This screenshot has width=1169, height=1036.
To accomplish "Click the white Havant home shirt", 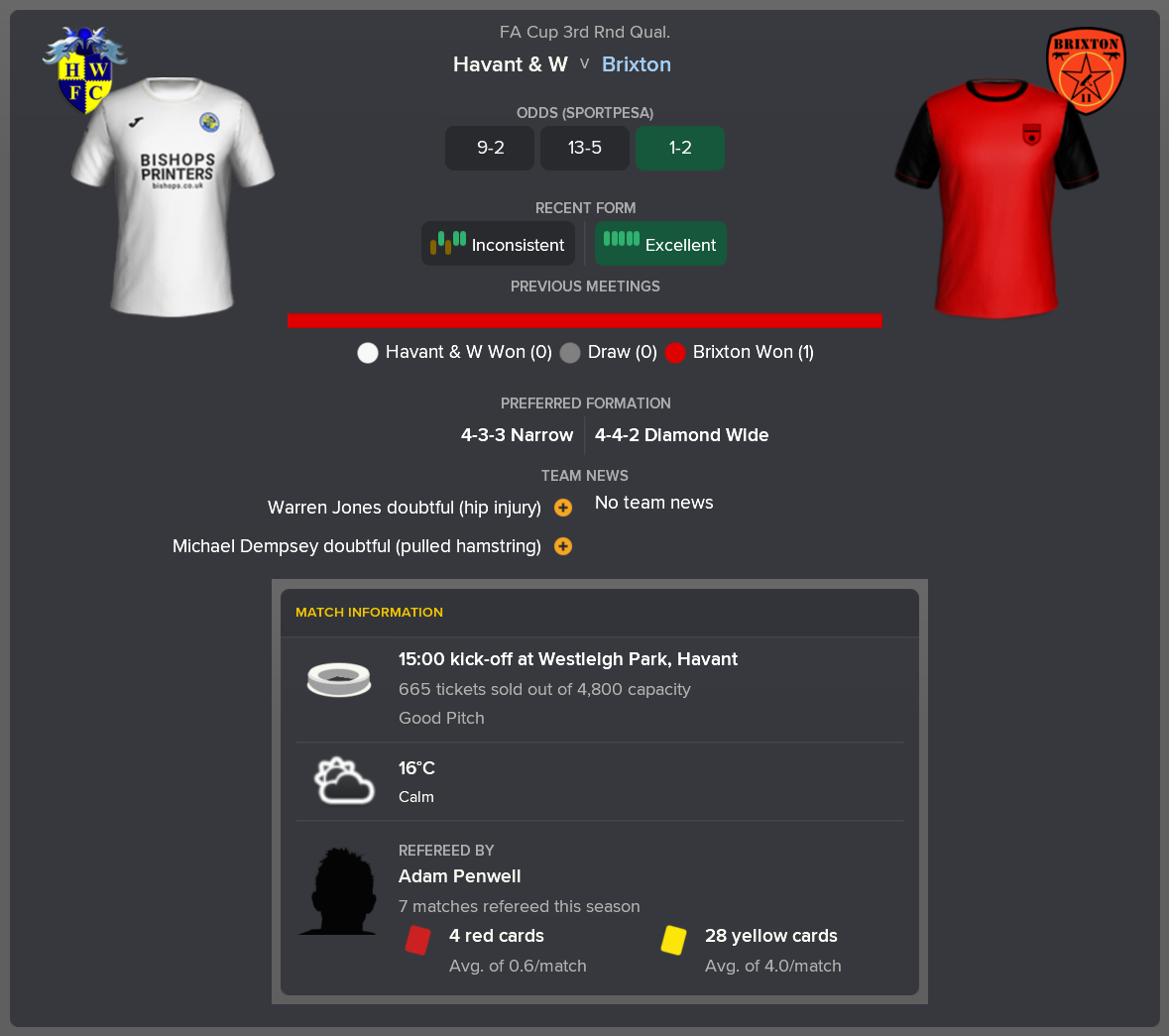I will (173, 197).
